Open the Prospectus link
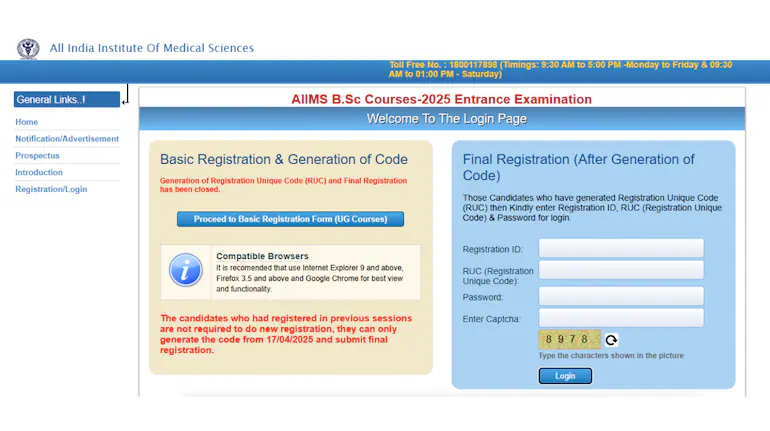The image size is (770, 431). (37, 156)
